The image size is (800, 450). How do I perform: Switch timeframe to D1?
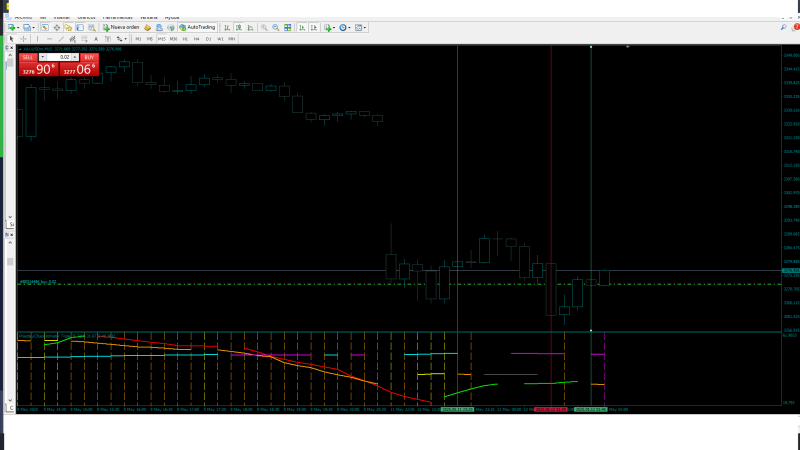click(208, 39)
